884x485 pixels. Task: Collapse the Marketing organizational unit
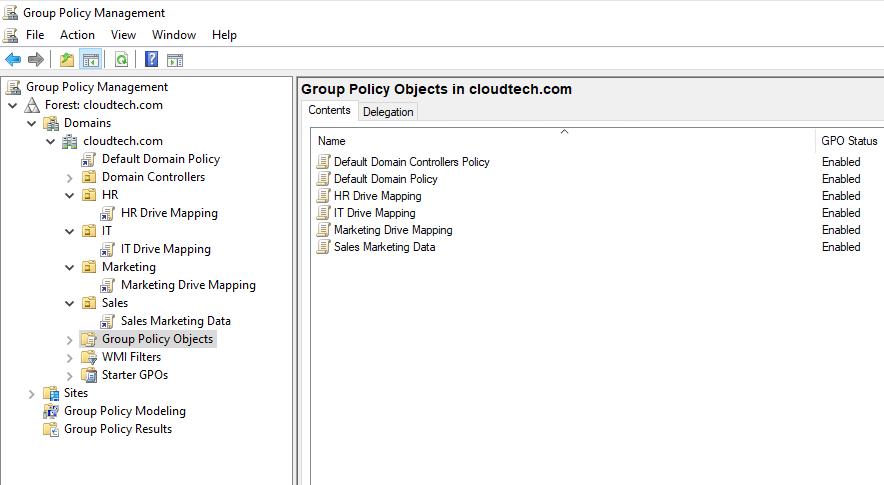[x=70, y=267]
